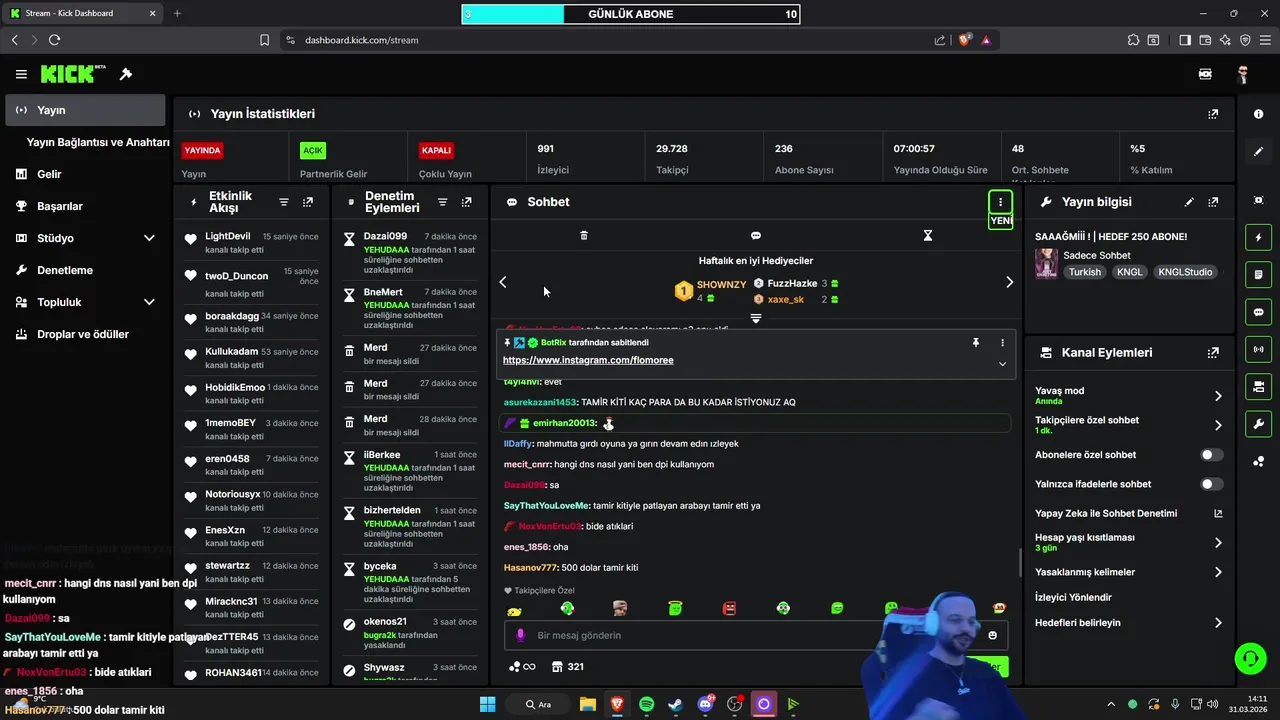Click the Turkish stream tag
This screenshot has width=1280, height=720.
pos(1084,272)
